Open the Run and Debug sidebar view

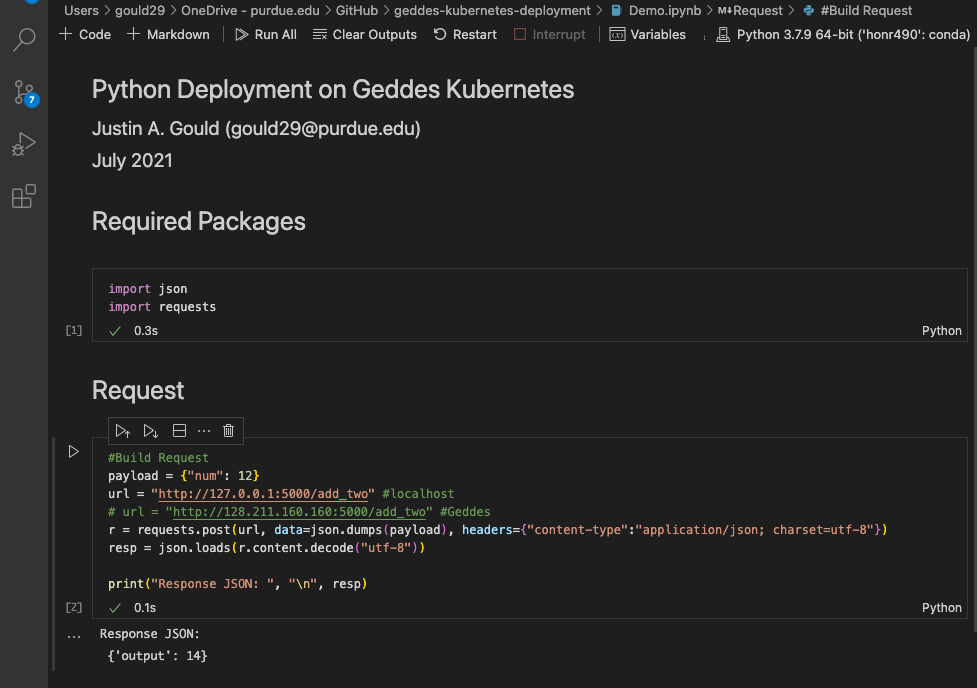[24, 143]
